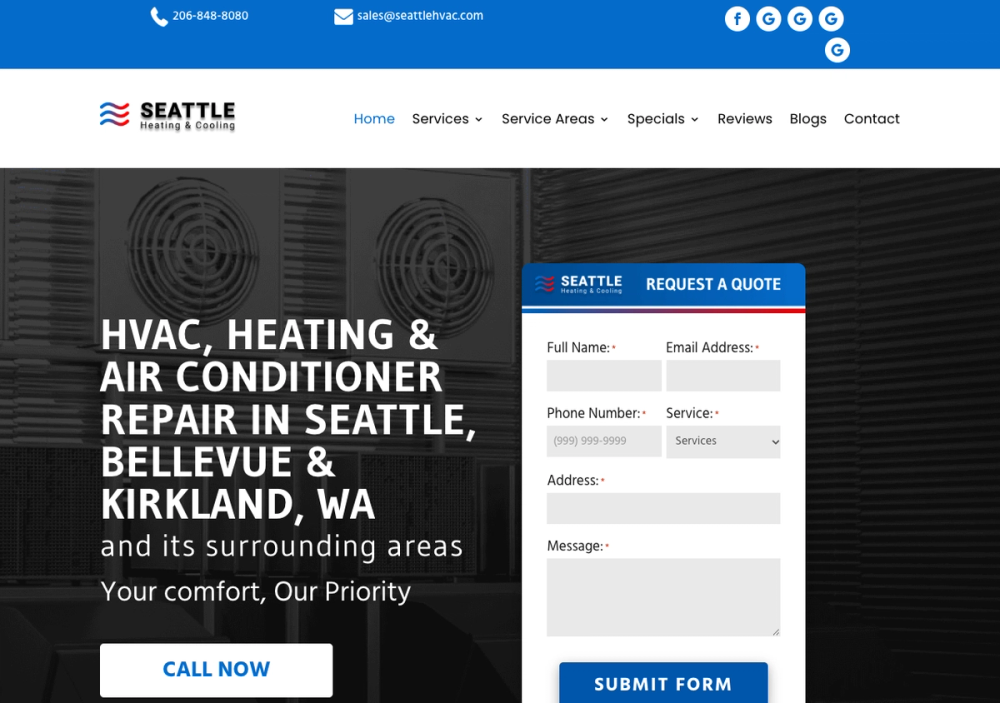Go to the Home menu item
Screen dimensions: 1000x703
click(374, 119)
